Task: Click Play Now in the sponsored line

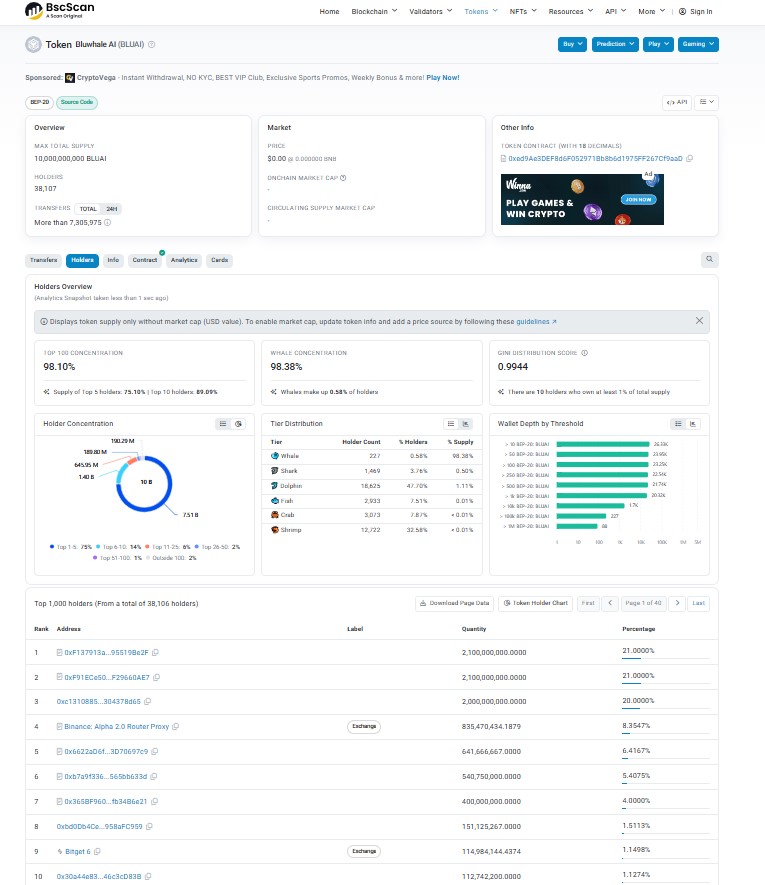Action: point(443,78)
